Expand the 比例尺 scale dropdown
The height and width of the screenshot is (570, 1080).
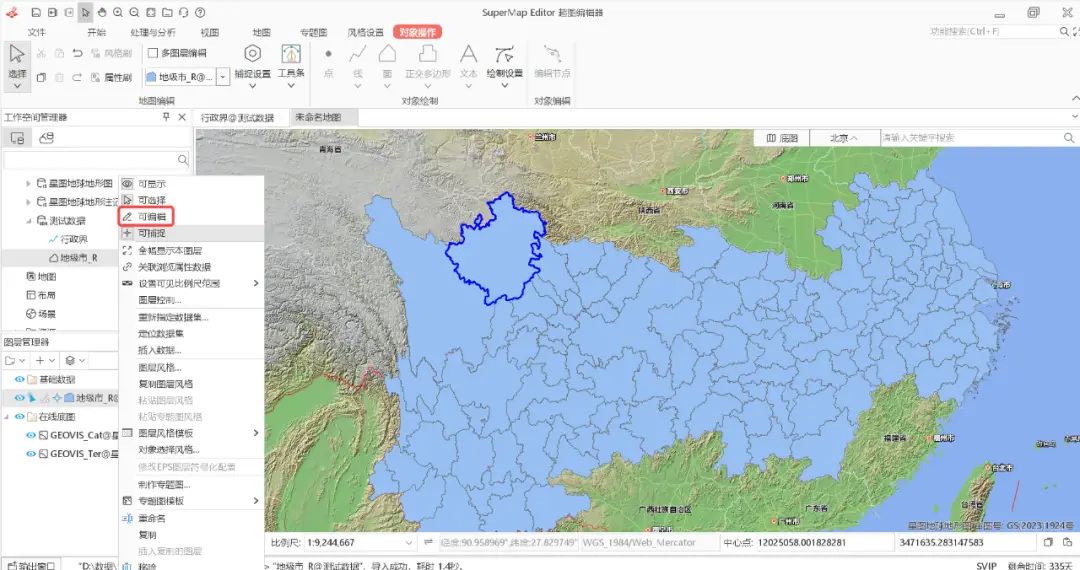tap(406, 542)
